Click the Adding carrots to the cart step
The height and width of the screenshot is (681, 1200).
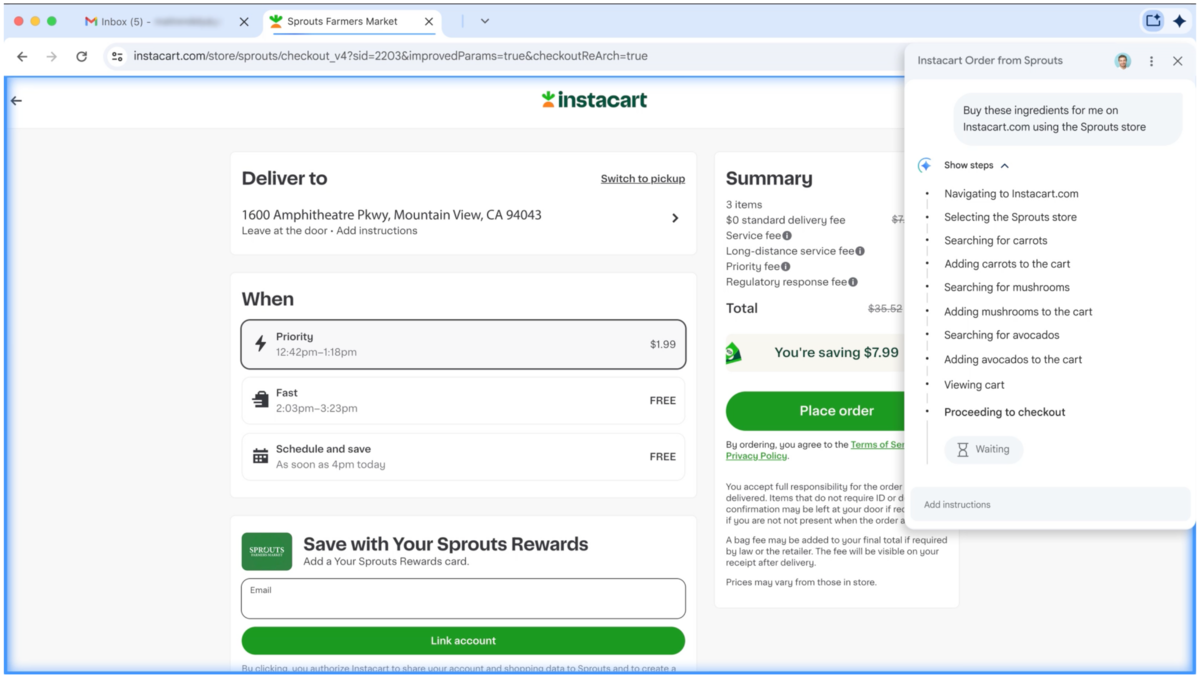click(x=1007, y=264)
